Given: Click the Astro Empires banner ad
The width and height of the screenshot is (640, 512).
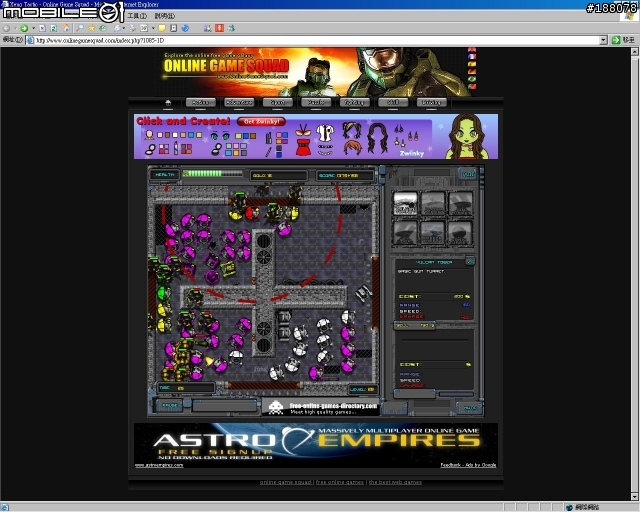Looking at the screenshot, I should pos(316,445).
